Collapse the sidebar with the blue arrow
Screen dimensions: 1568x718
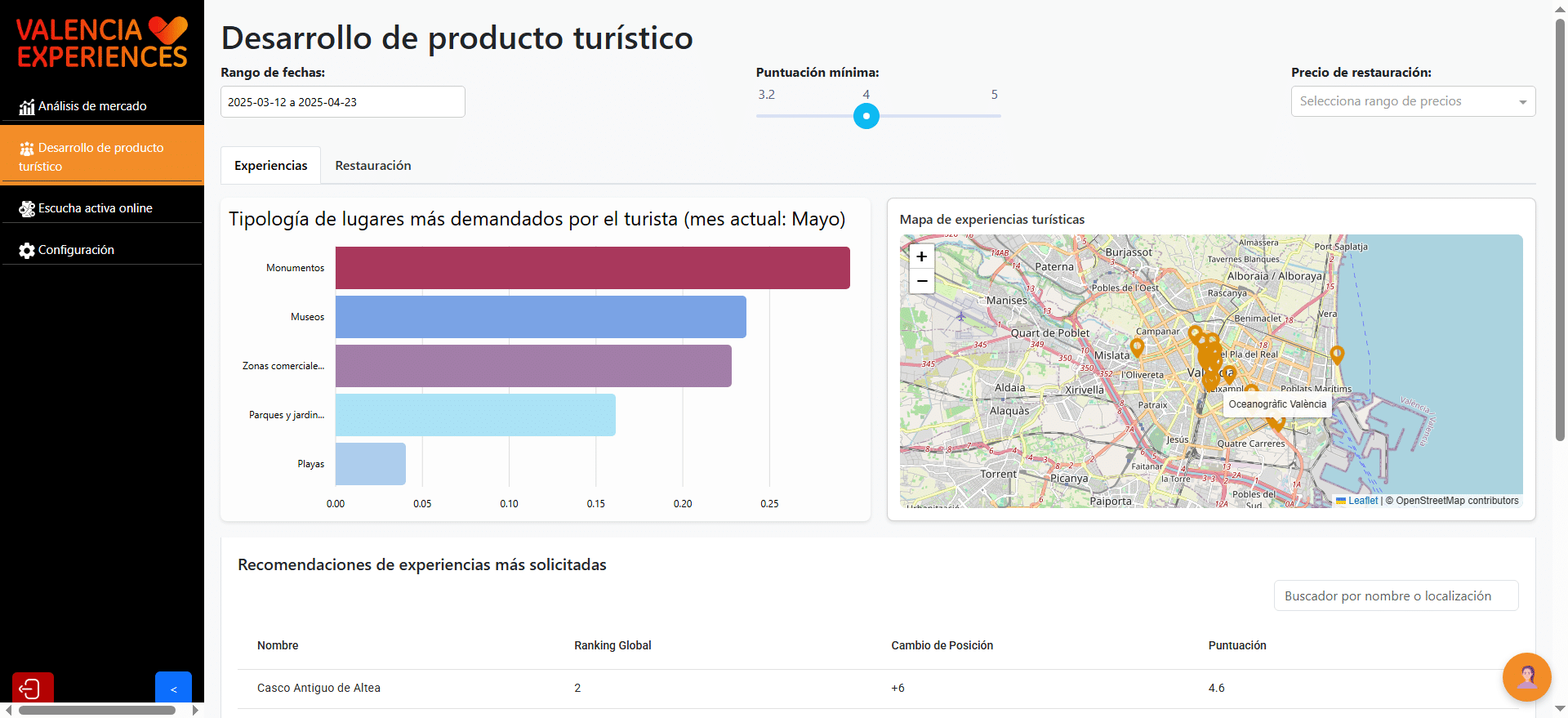click(173, 689)
